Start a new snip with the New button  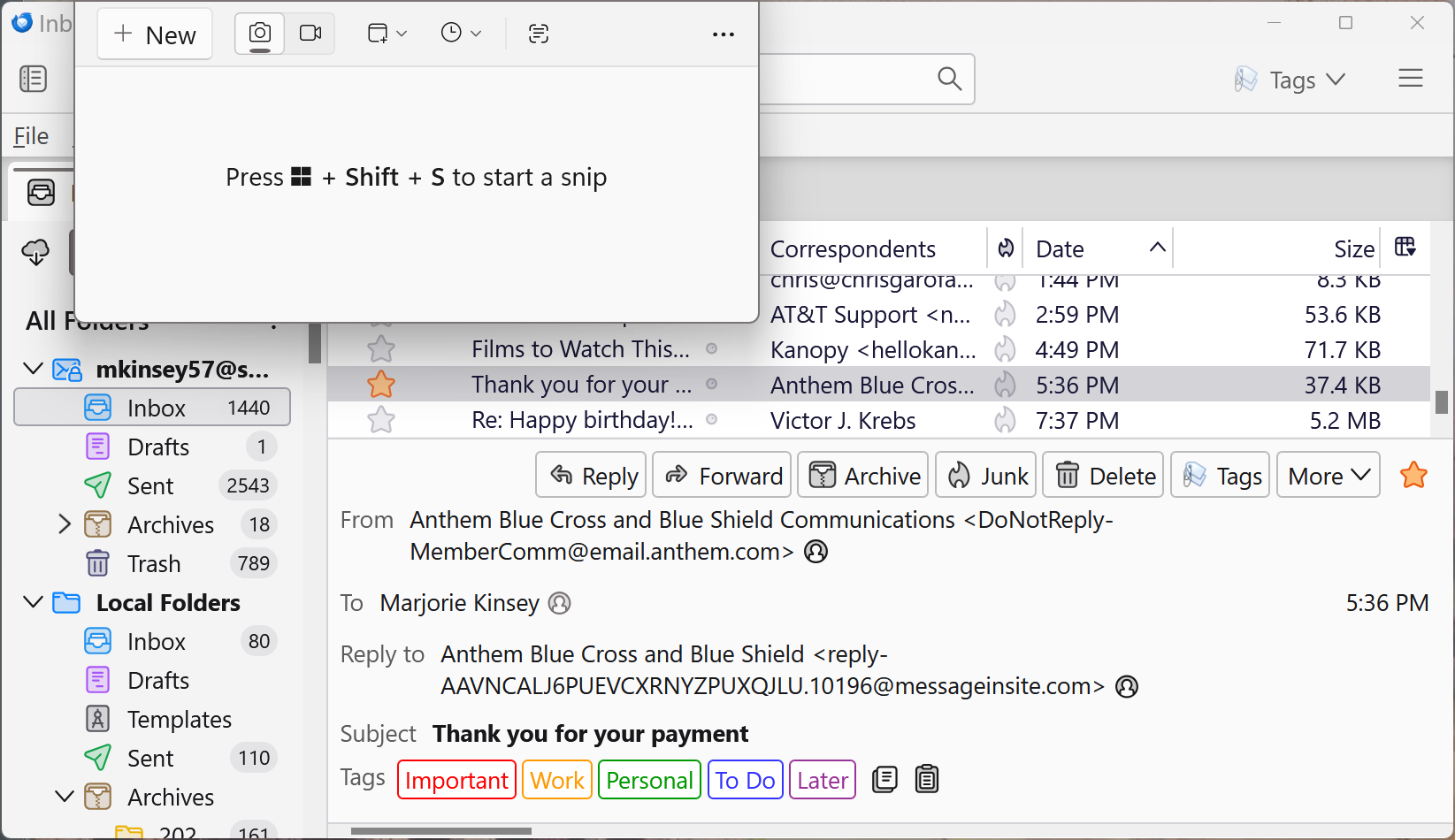[155, 34]
